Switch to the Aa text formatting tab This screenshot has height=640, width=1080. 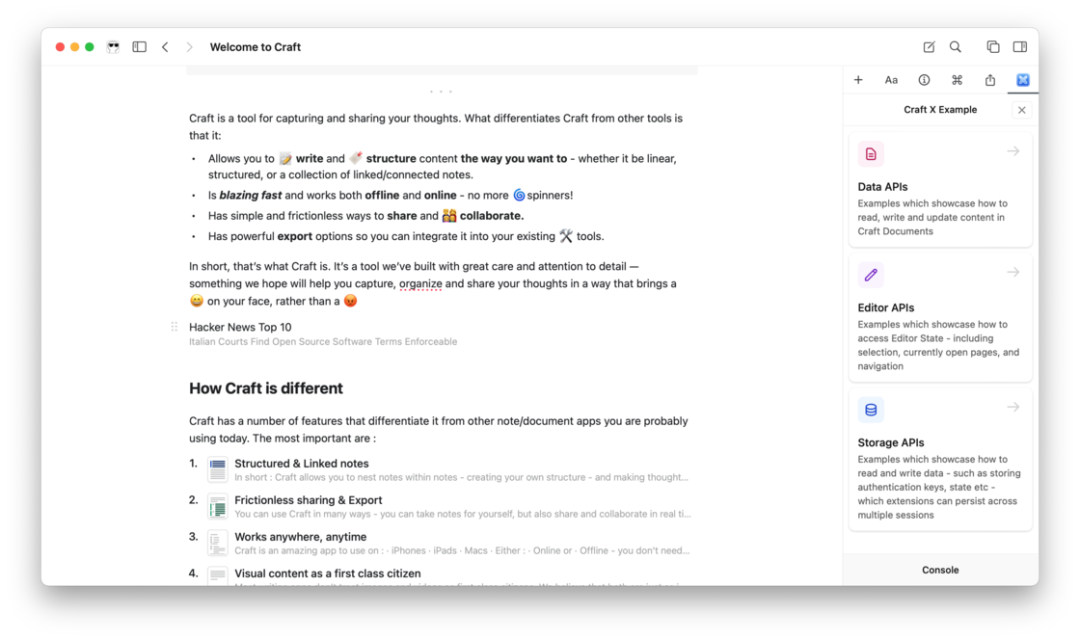point(891,80)
